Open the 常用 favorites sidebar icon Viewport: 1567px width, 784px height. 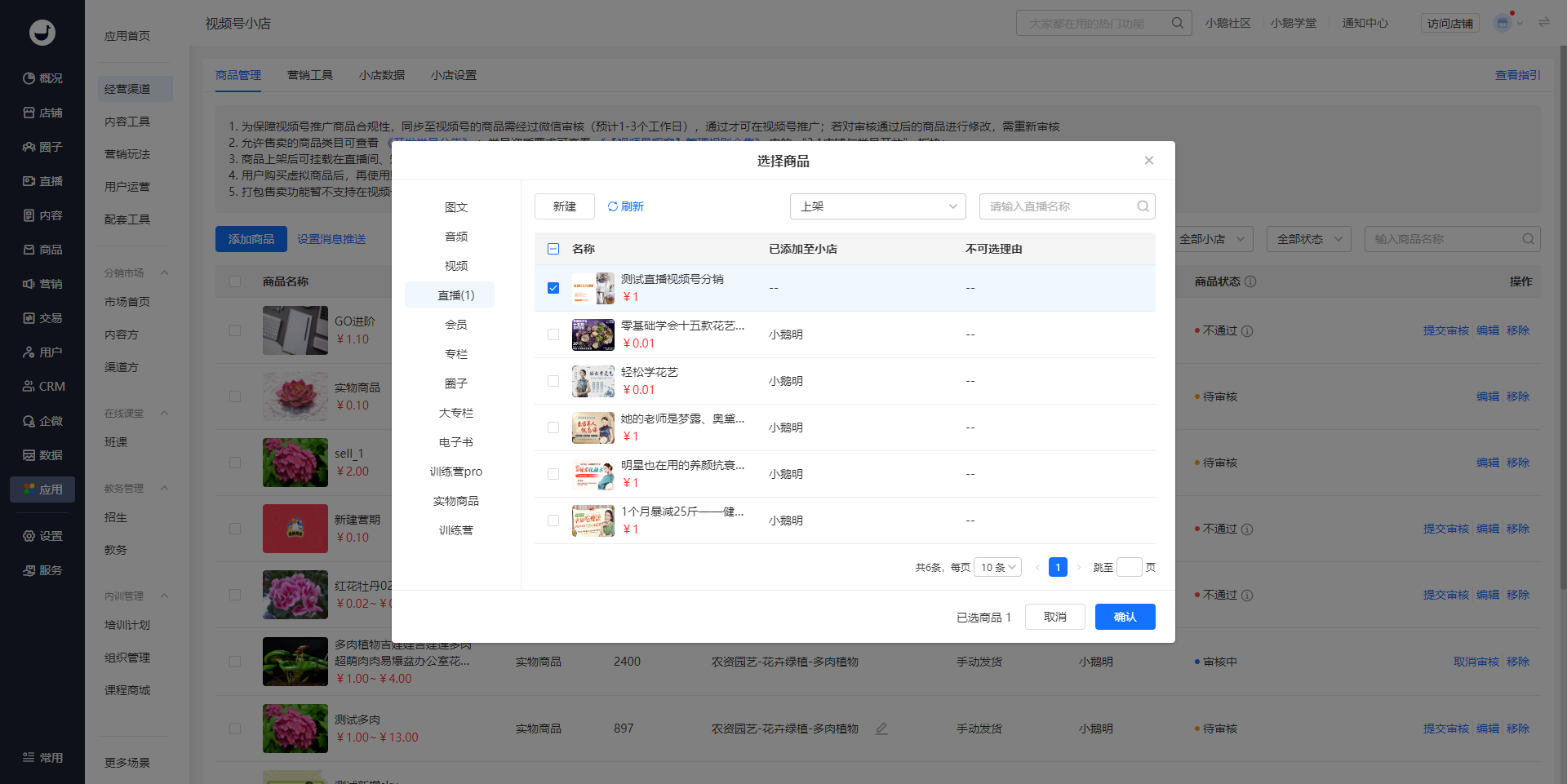tap(29, 758)
